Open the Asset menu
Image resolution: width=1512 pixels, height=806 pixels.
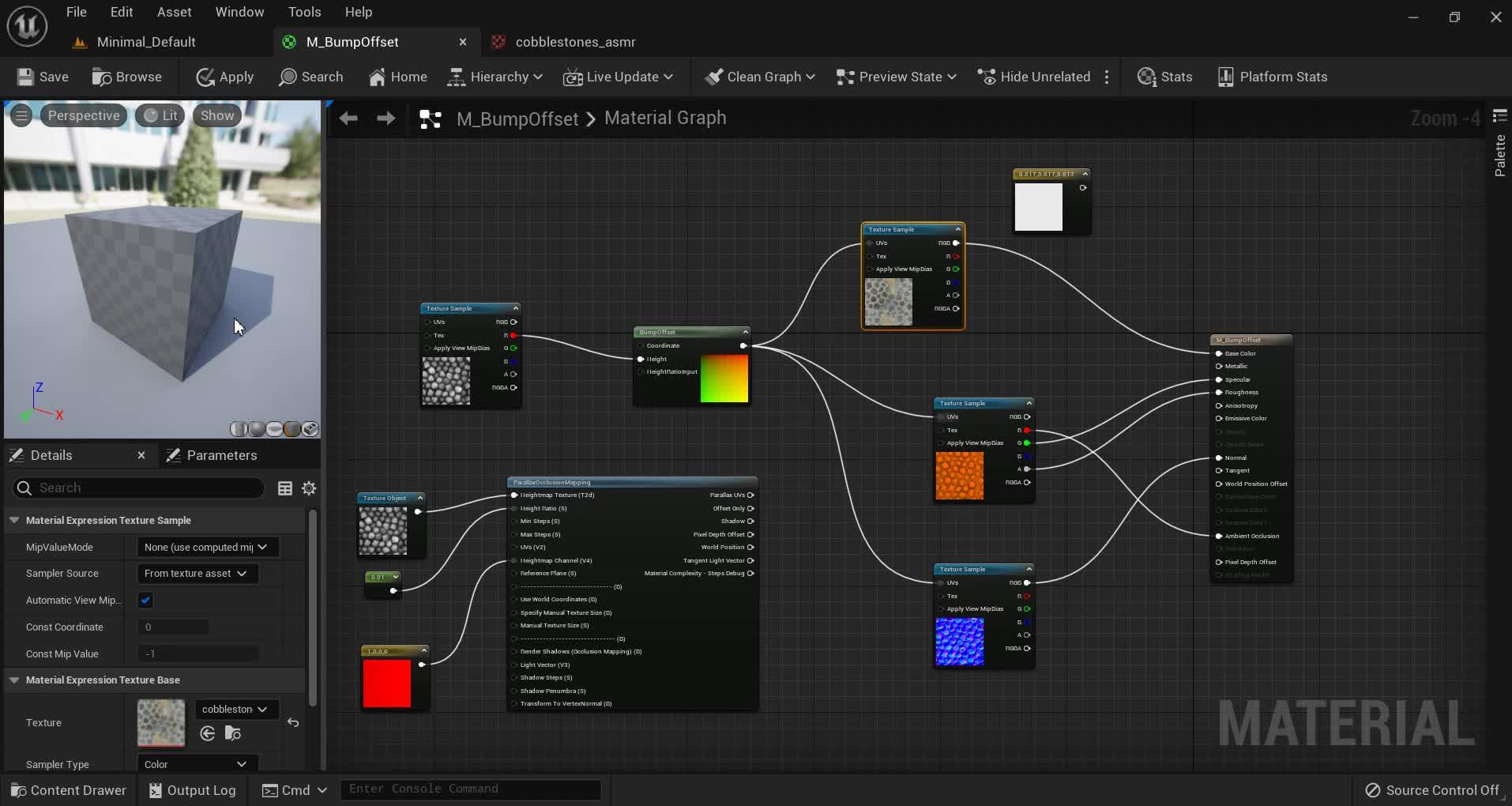174,11
